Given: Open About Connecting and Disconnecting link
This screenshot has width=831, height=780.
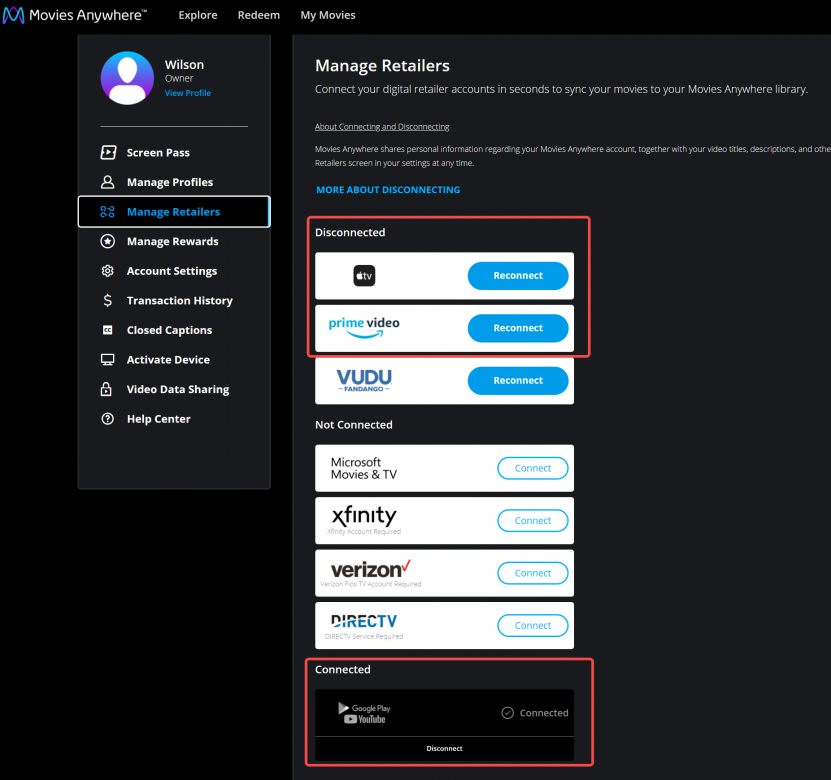Looking at the screenshot, I should pyautogui.click(x=382, y=127).
